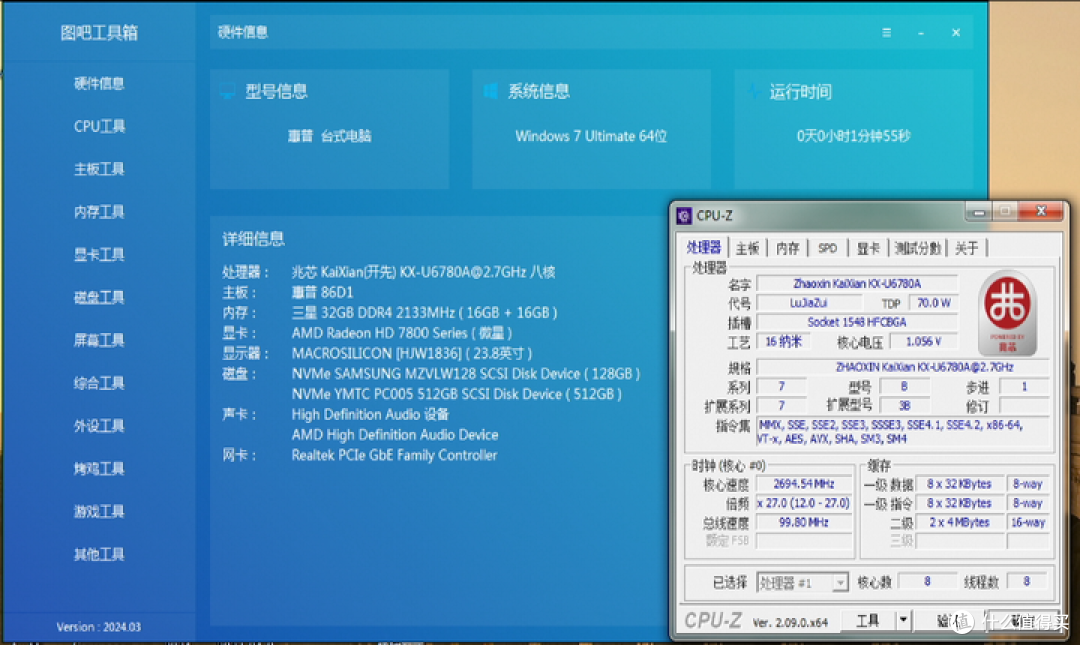Open the 硬件信息 sidebar section

pyautogui.click(x=99, y=84)
